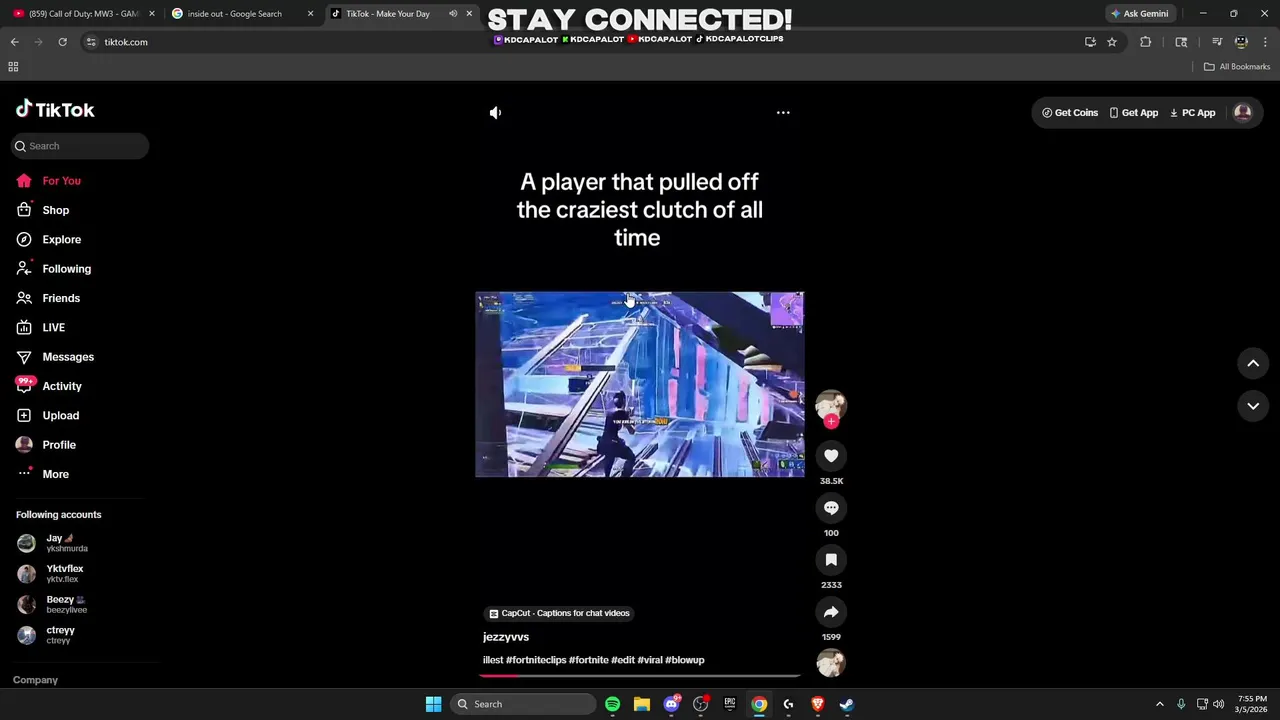This screenshot has height=720, width=1280.
Task: Open Chrome extensions puzzle icon
Action: [1146, 42]
